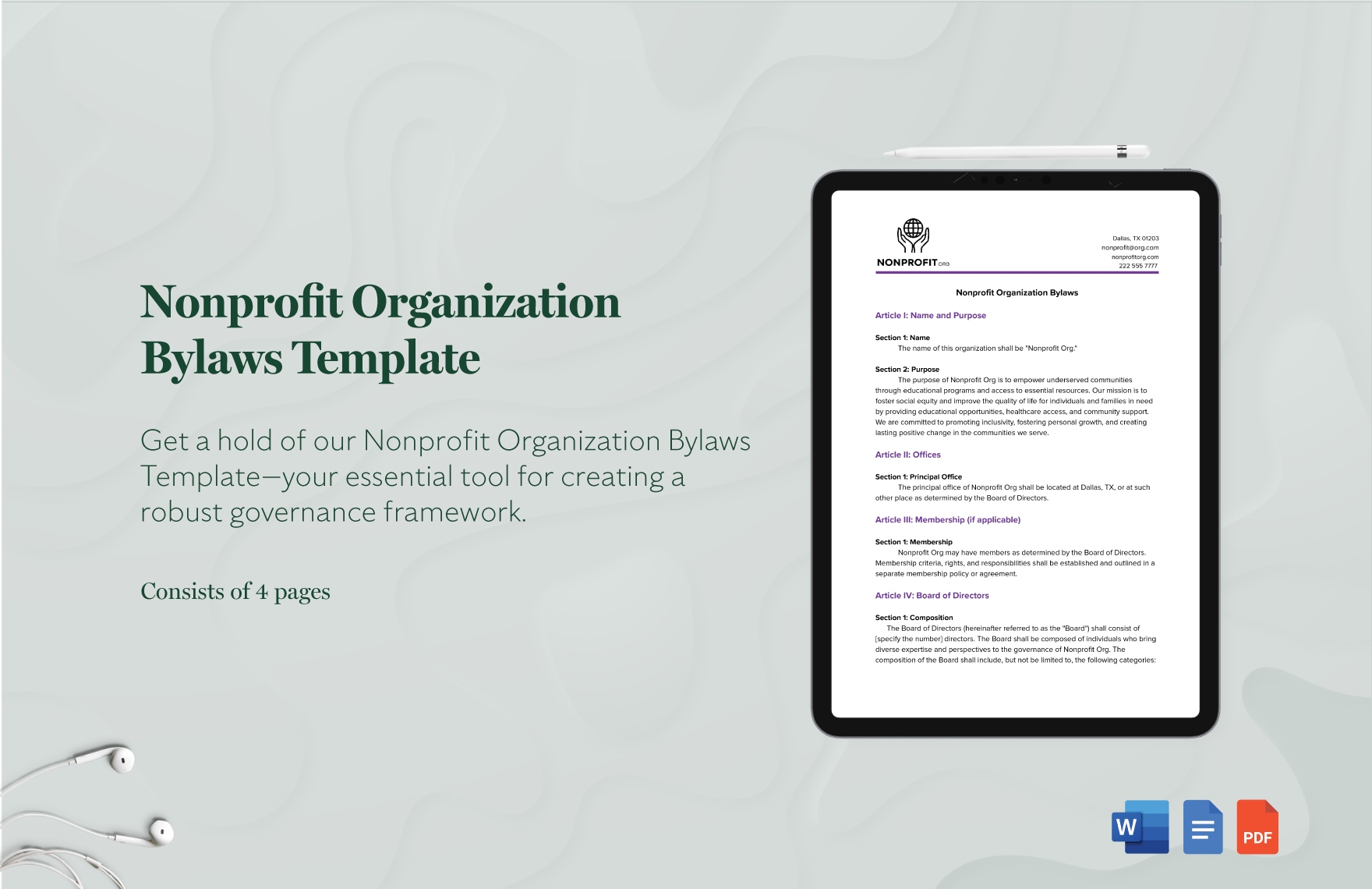Click the nonprofitorg.com website text
Screen dimensions: 1372x889
tap(1135, 257)
